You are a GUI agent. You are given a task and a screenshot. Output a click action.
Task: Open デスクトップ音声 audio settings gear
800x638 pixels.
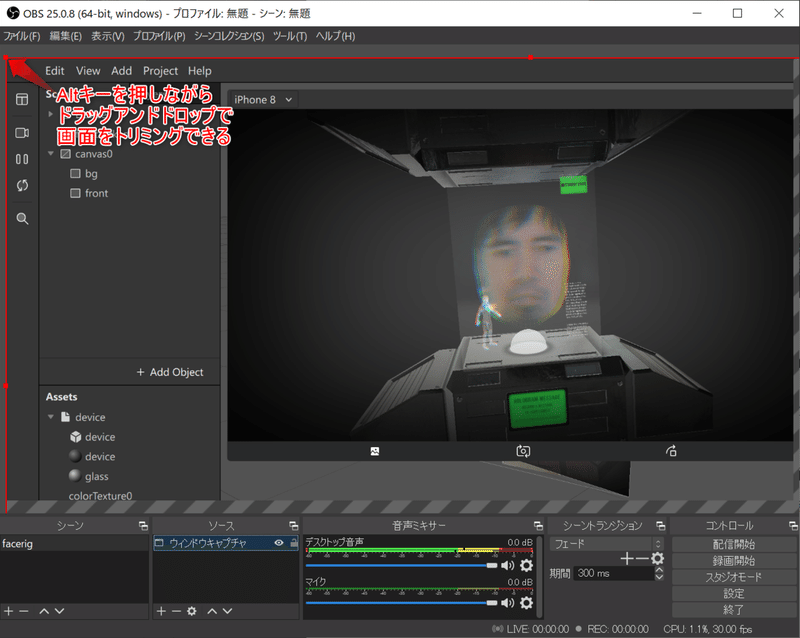pos(526,565)
